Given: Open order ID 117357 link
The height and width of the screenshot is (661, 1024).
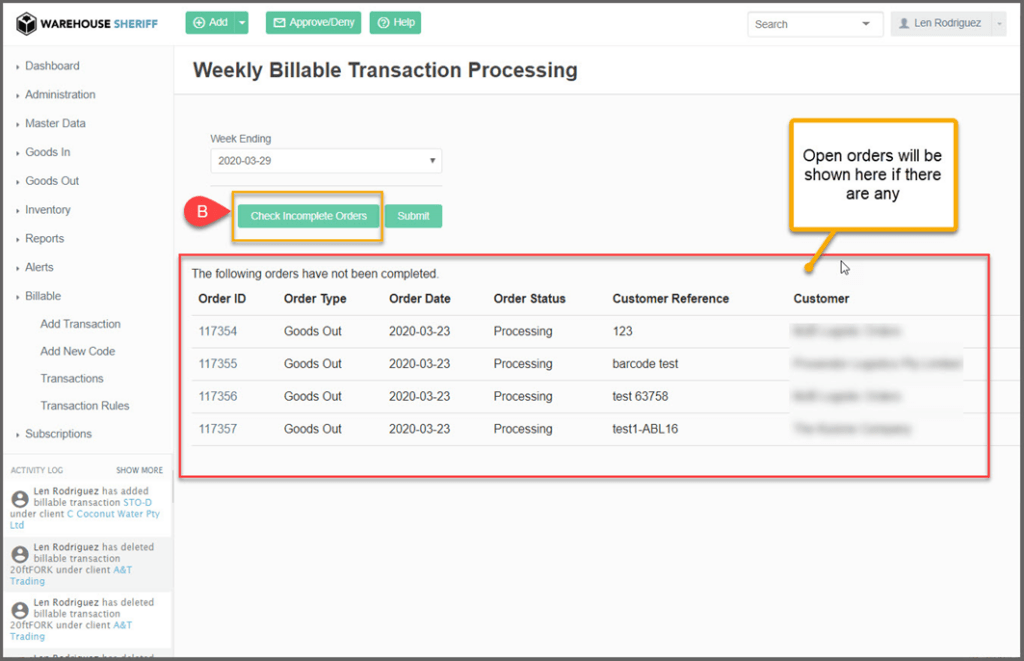Looking at the screenshot, I should [x=218, y=429].
